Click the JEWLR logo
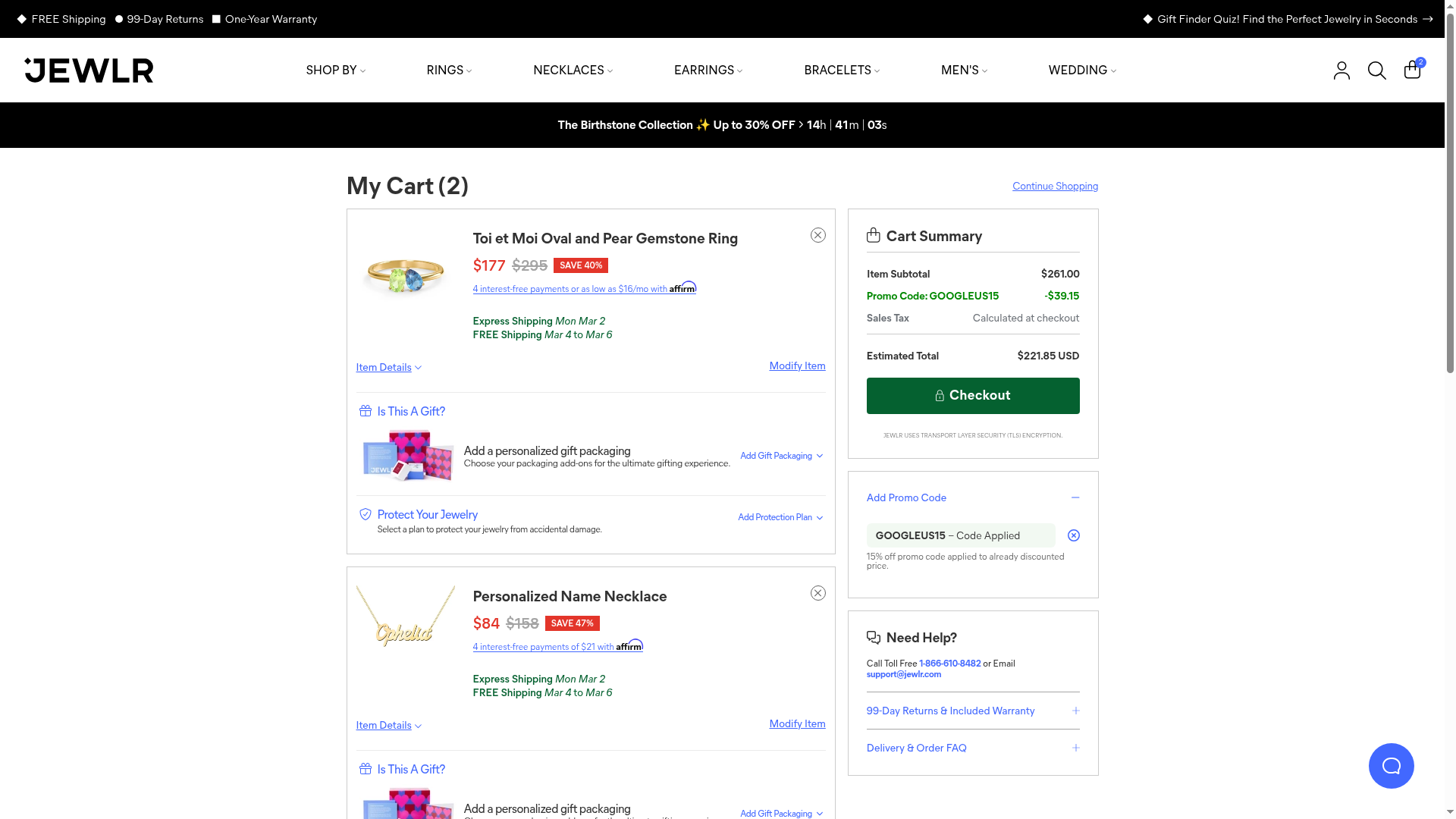 point(89,71)
